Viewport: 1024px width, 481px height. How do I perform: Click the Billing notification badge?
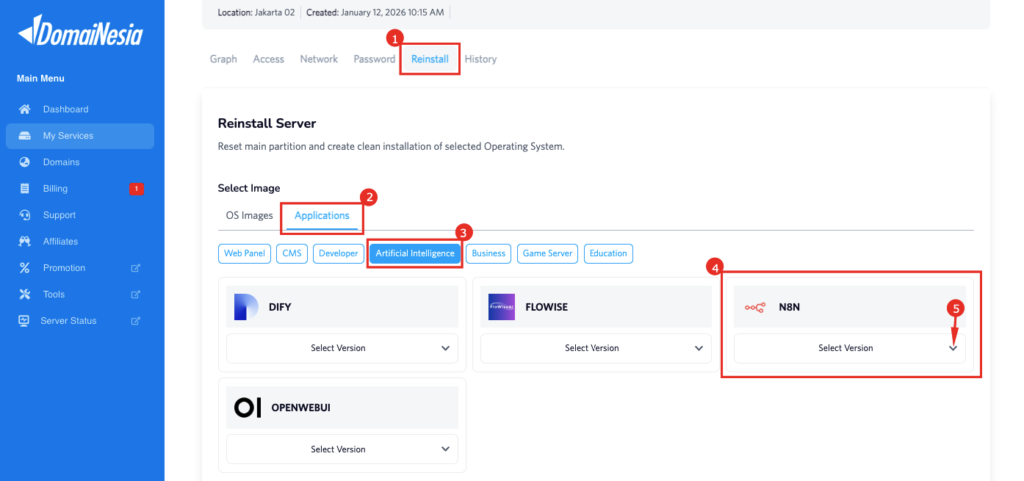tap(136, 189)
